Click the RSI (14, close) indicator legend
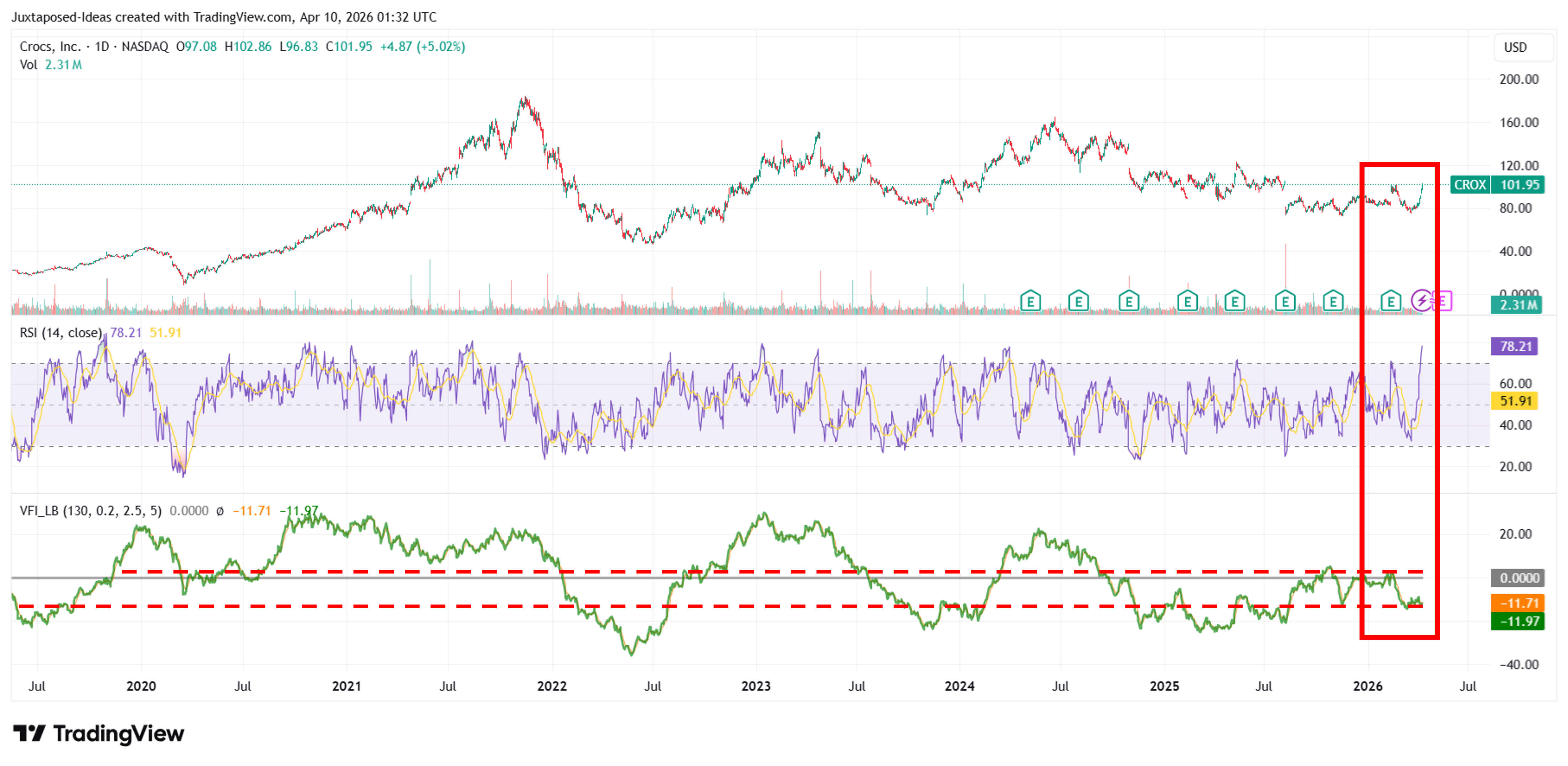The width and height of the screenshot is (1568, 766). 60,333
